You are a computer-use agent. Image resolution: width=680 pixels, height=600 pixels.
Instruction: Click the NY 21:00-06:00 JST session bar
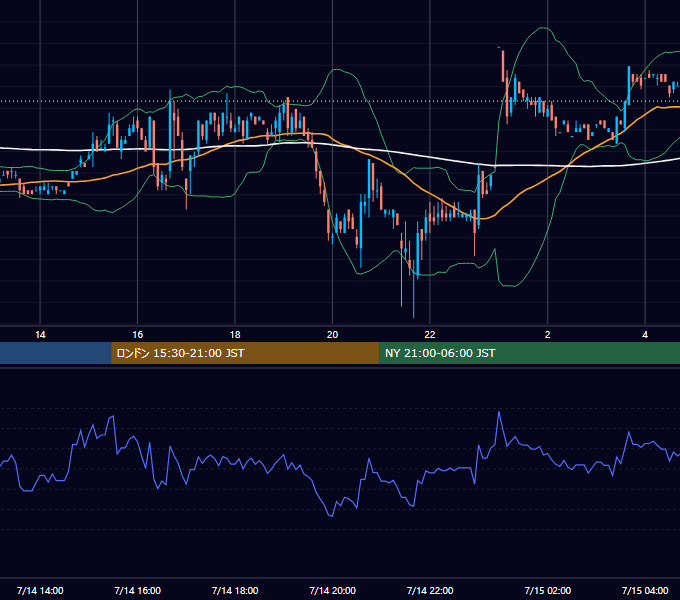pos(530,353)
